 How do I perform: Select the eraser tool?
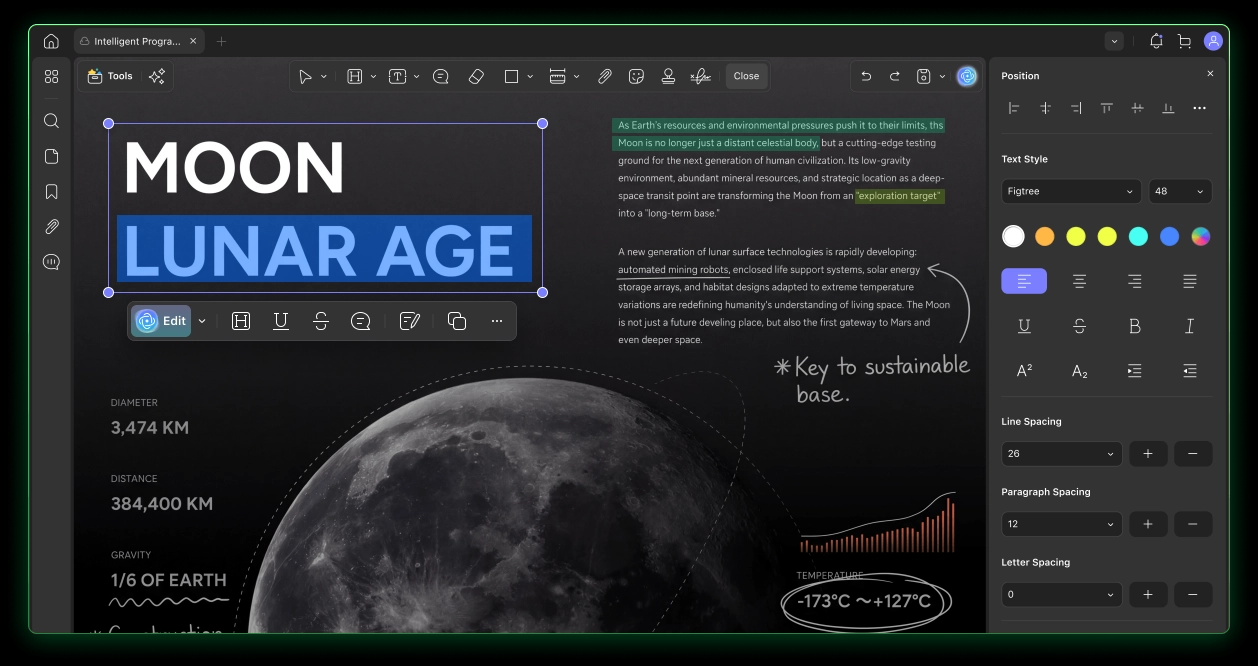point(476,76)
